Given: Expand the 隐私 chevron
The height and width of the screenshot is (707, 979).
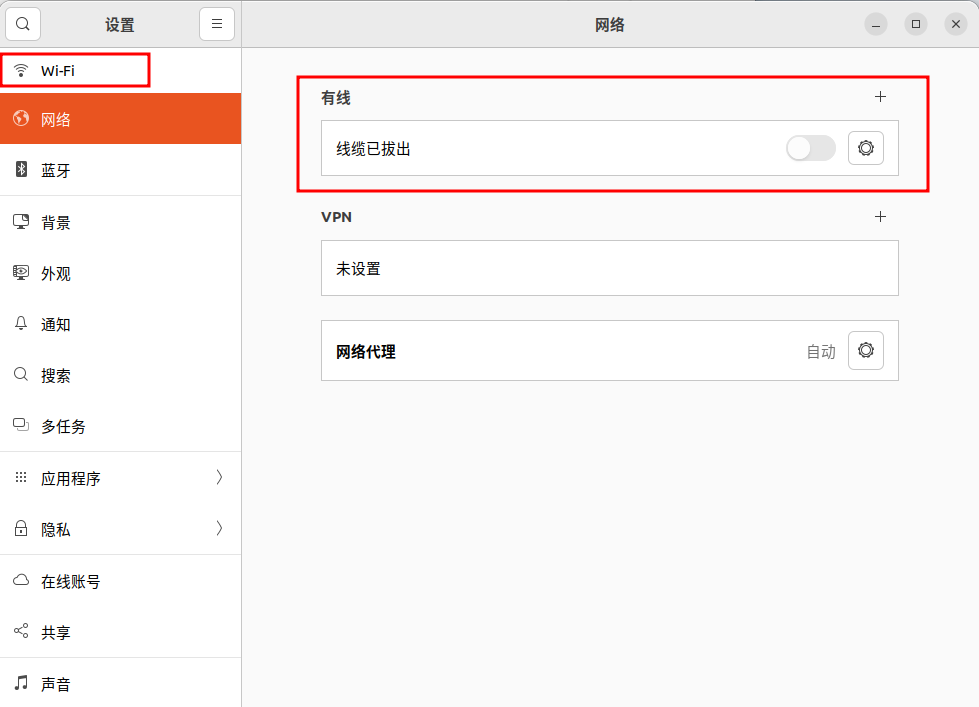Looking at the screenshot, I should pos(219,528).
